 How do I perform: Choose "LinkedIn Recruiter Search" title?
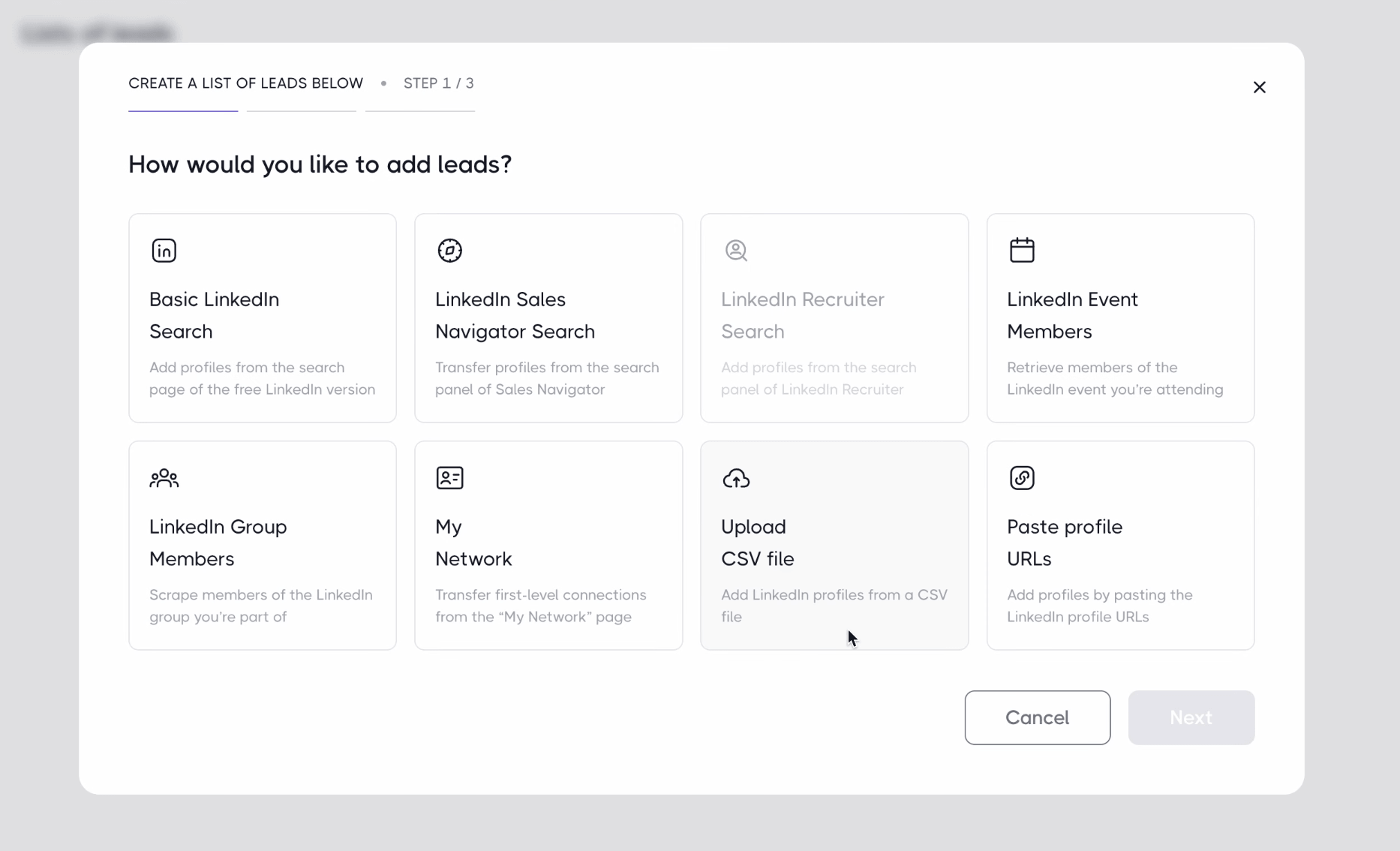click(x=803, y=315)
